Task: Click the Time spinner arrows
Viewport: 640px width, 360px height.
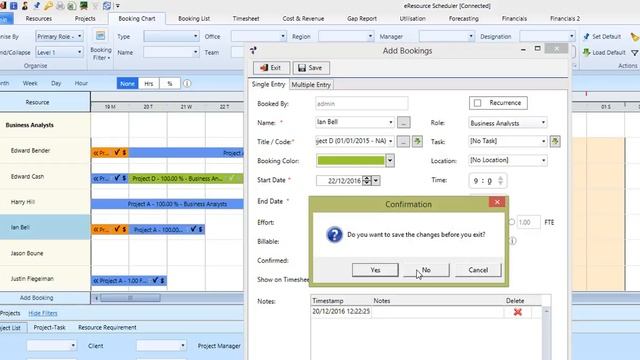Action: 500,180
